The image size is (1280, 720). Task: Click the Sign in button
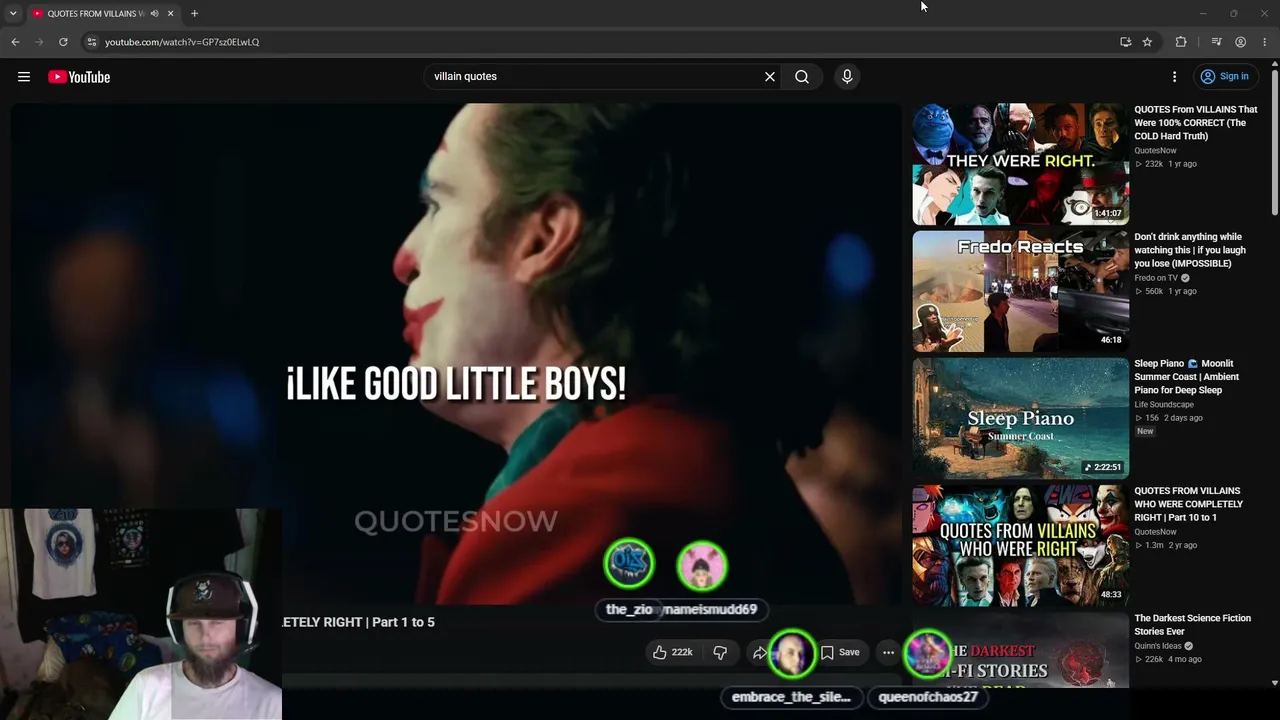click(1224, 77)
